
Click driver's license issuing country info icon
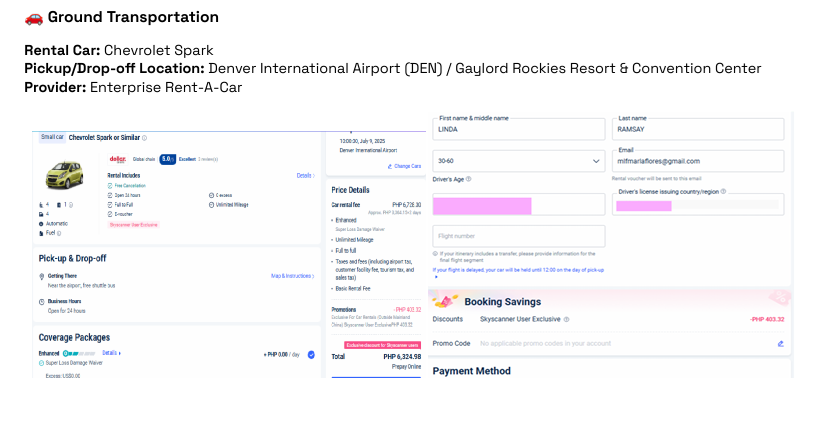point(723,190)
